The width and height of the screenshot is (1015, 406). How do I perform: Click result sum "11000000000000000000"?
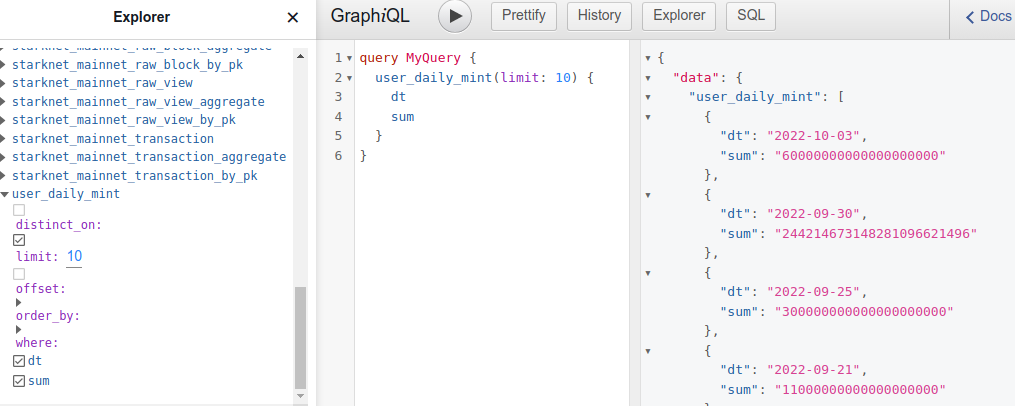[x=861, y=389]
